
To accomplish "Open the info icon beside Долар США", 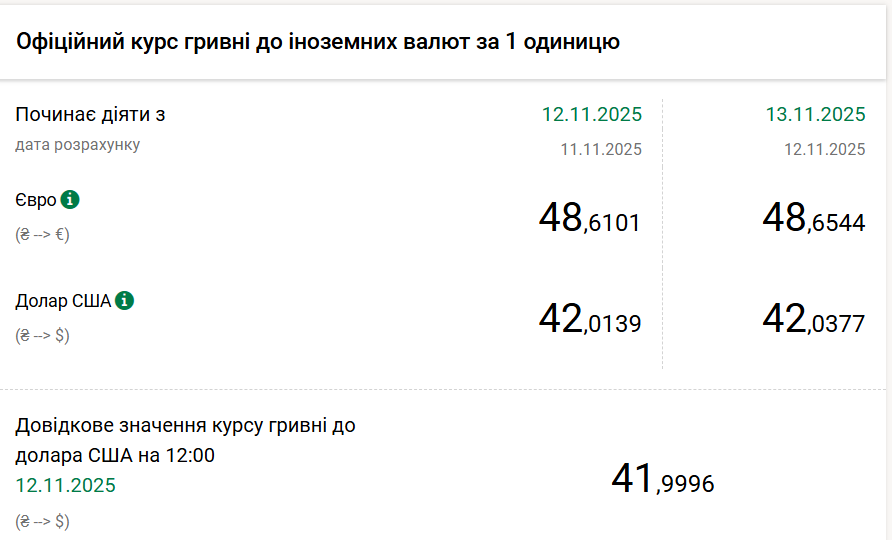I will 124,300.
